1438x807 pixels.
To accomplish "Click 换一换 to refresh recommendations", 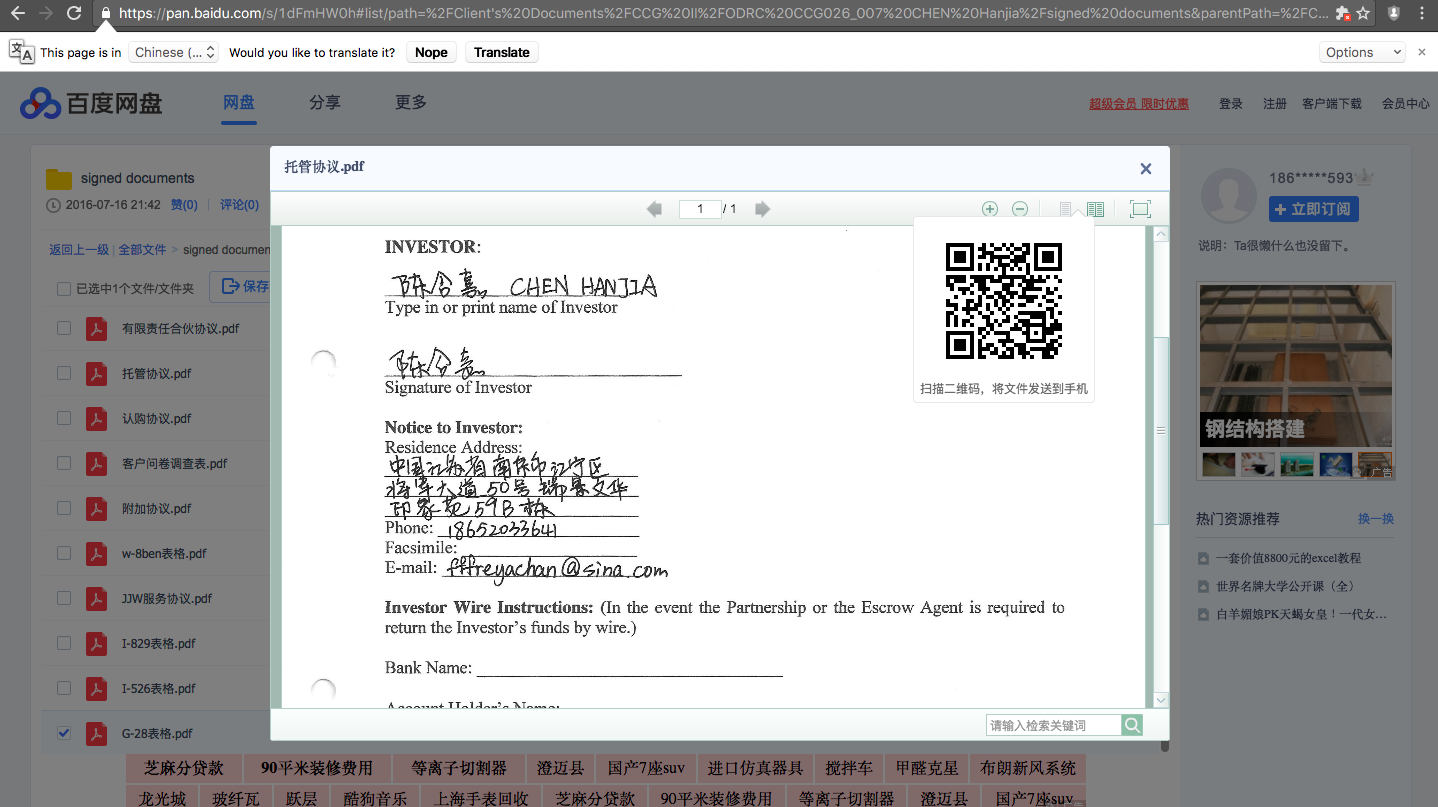I will click(1376, 519).
